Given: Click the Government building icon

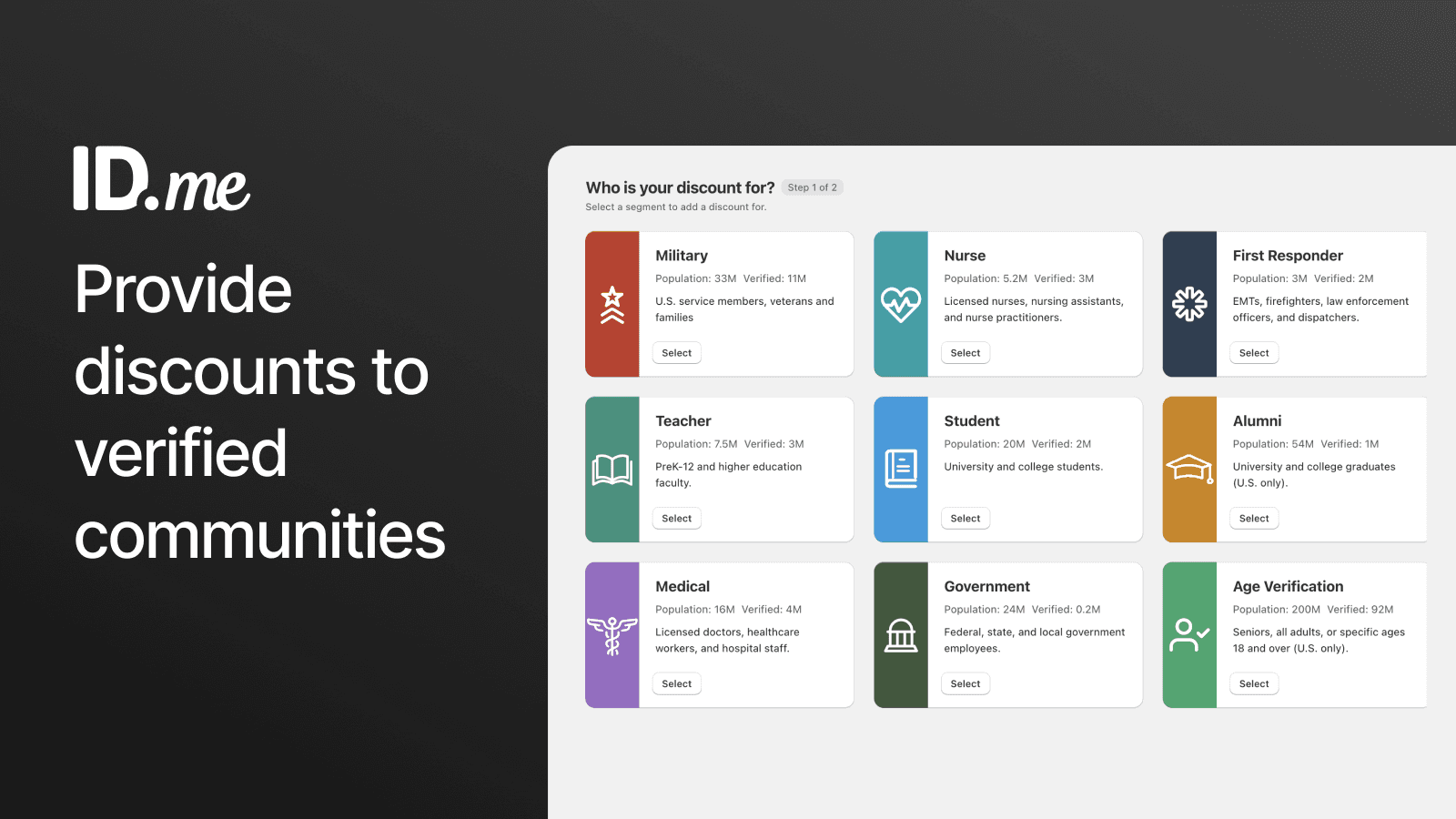Looking at the screenshot, I should point(901,634).
